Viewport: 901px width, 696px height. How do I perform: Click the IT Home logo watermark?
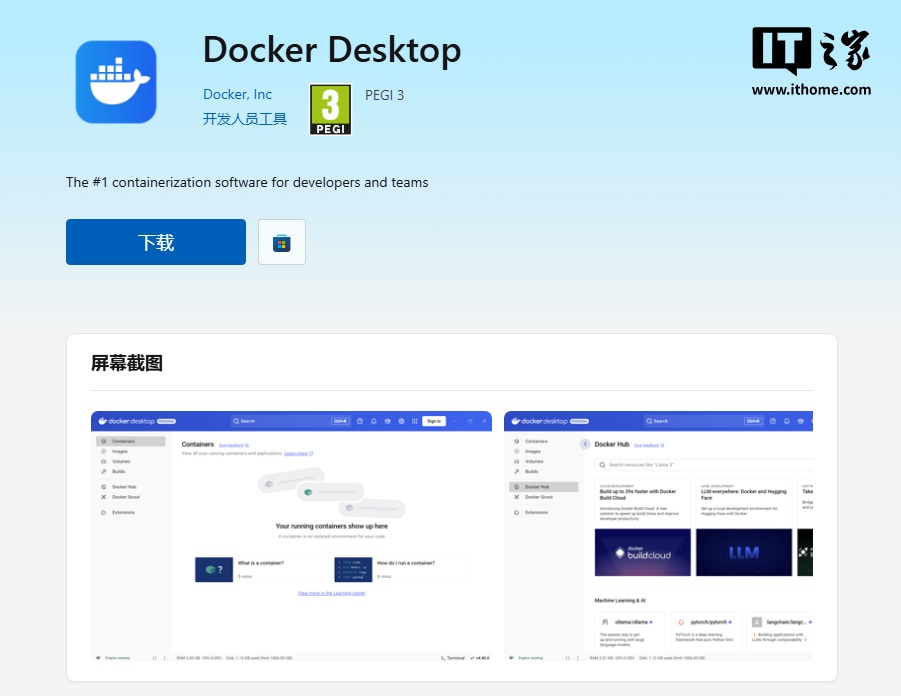tap(811, 61)
